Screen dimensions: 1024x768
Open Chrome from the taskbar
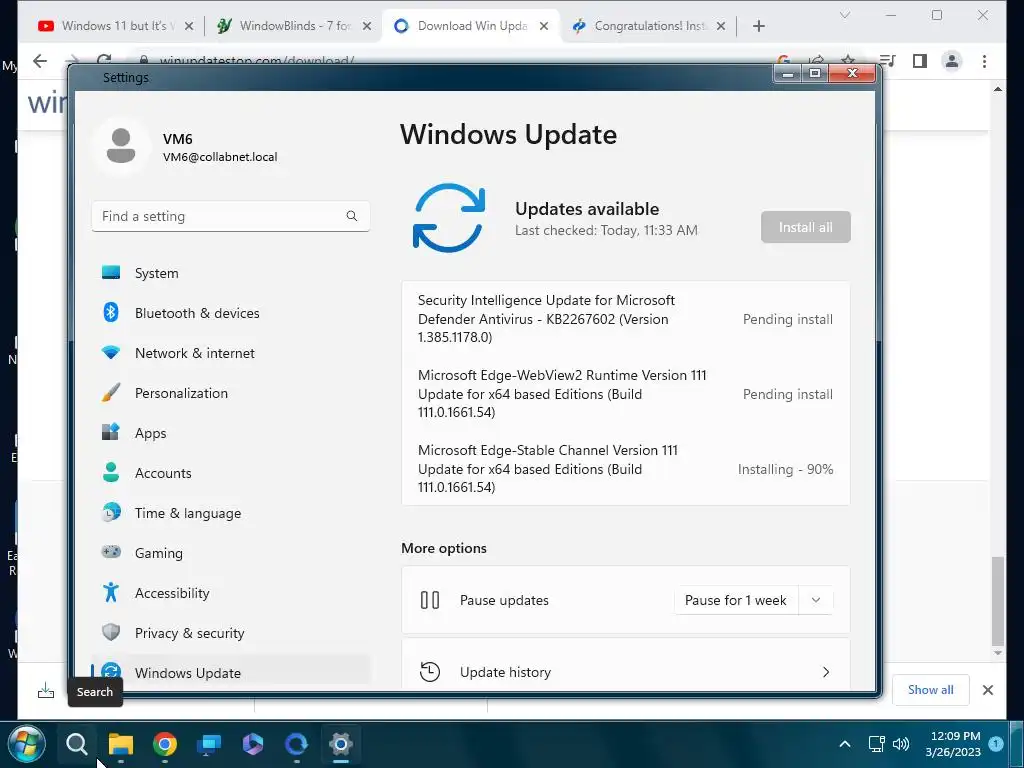tap(165, 744)
